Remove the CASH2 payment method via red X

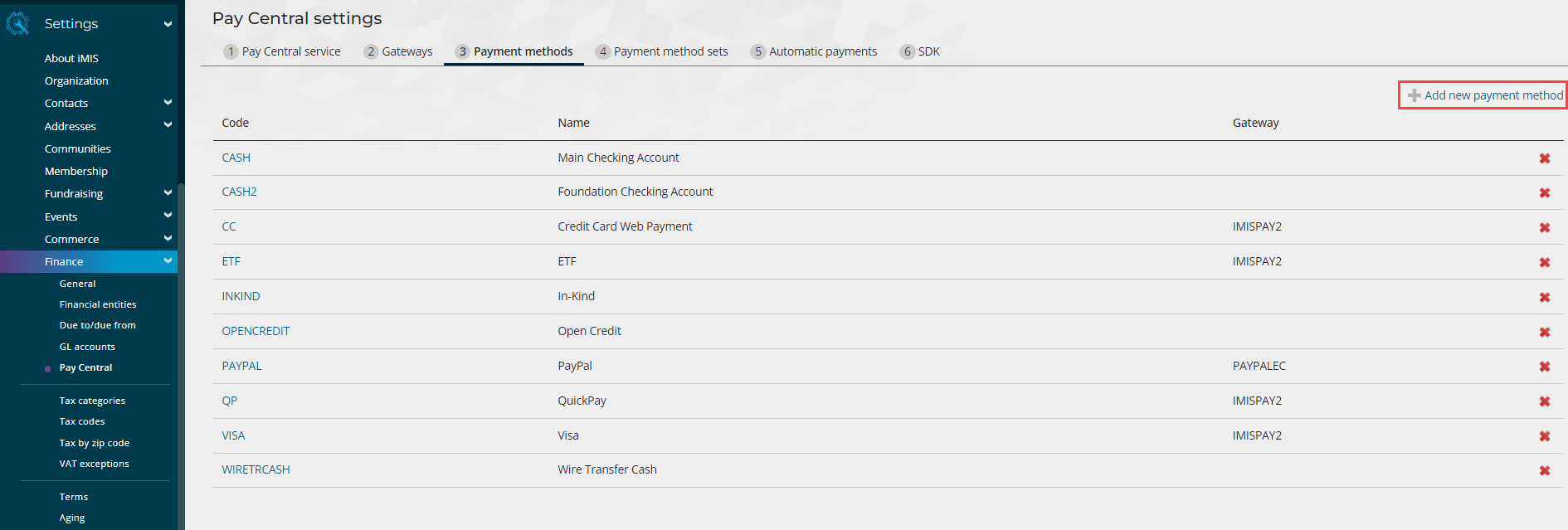[x=1544, y=192]
